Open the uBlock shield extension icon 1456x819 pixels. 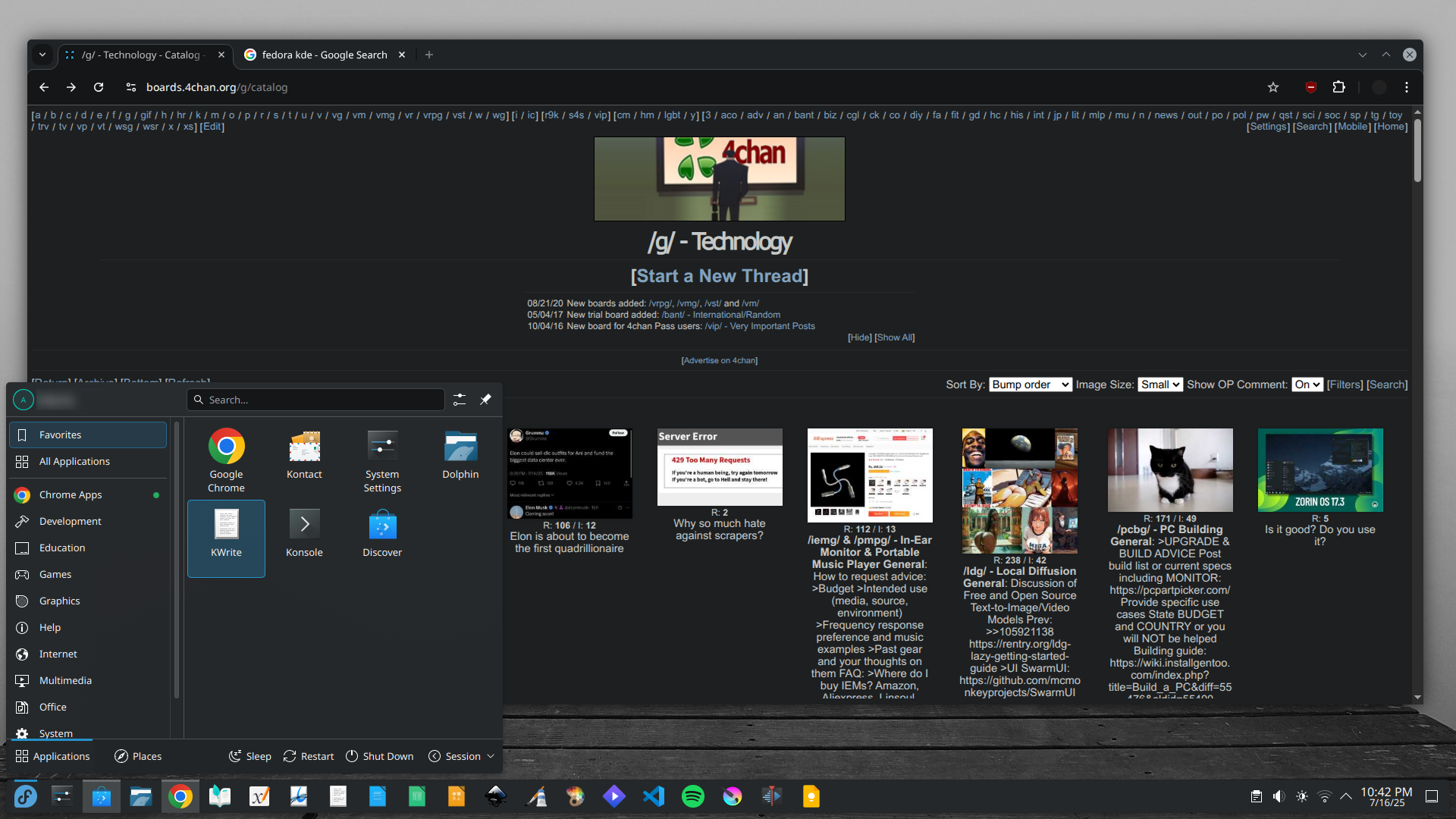1310,87
